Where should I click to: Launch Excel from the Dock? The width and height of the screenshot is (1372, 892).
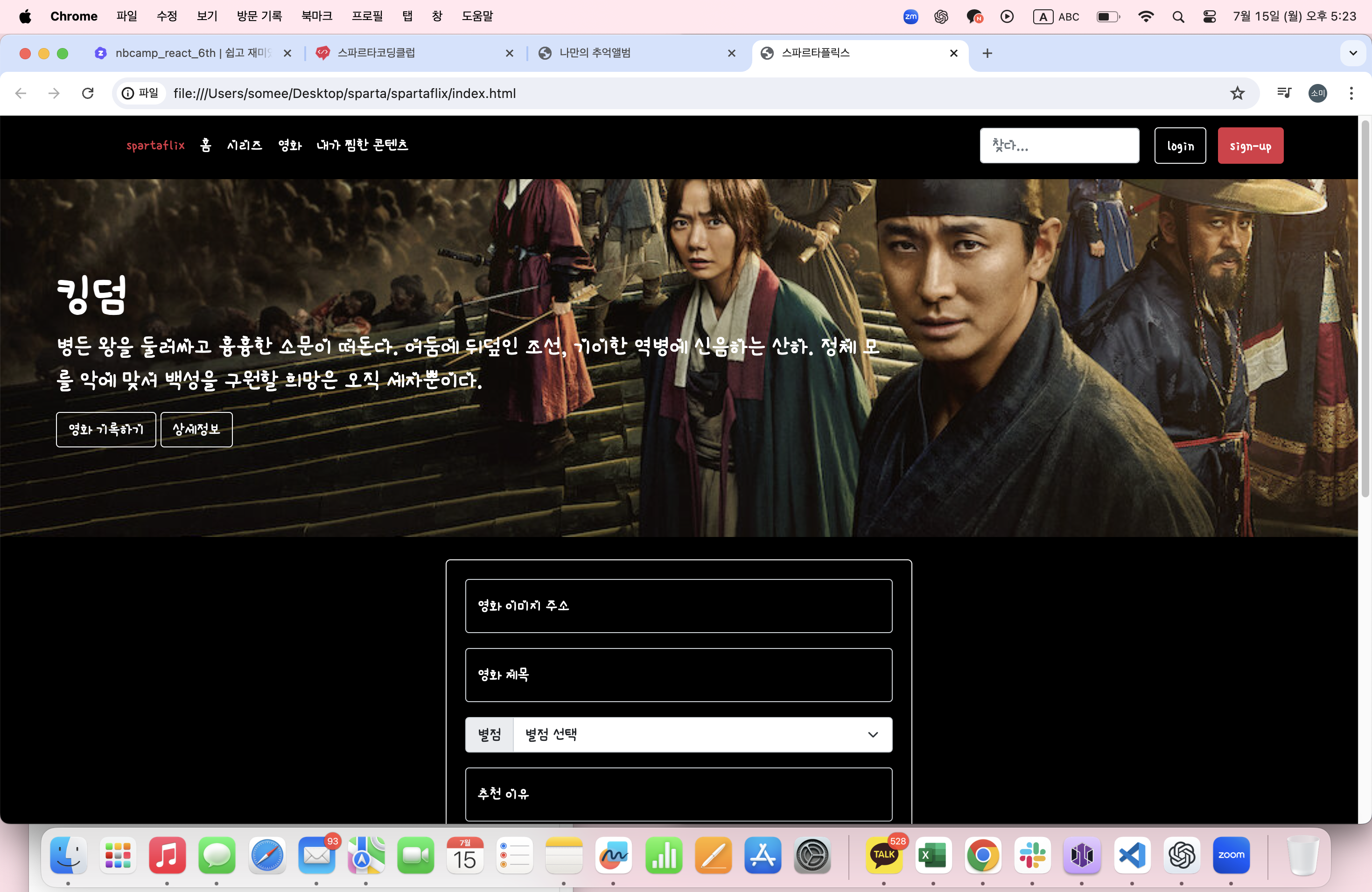tap(933, 855)
